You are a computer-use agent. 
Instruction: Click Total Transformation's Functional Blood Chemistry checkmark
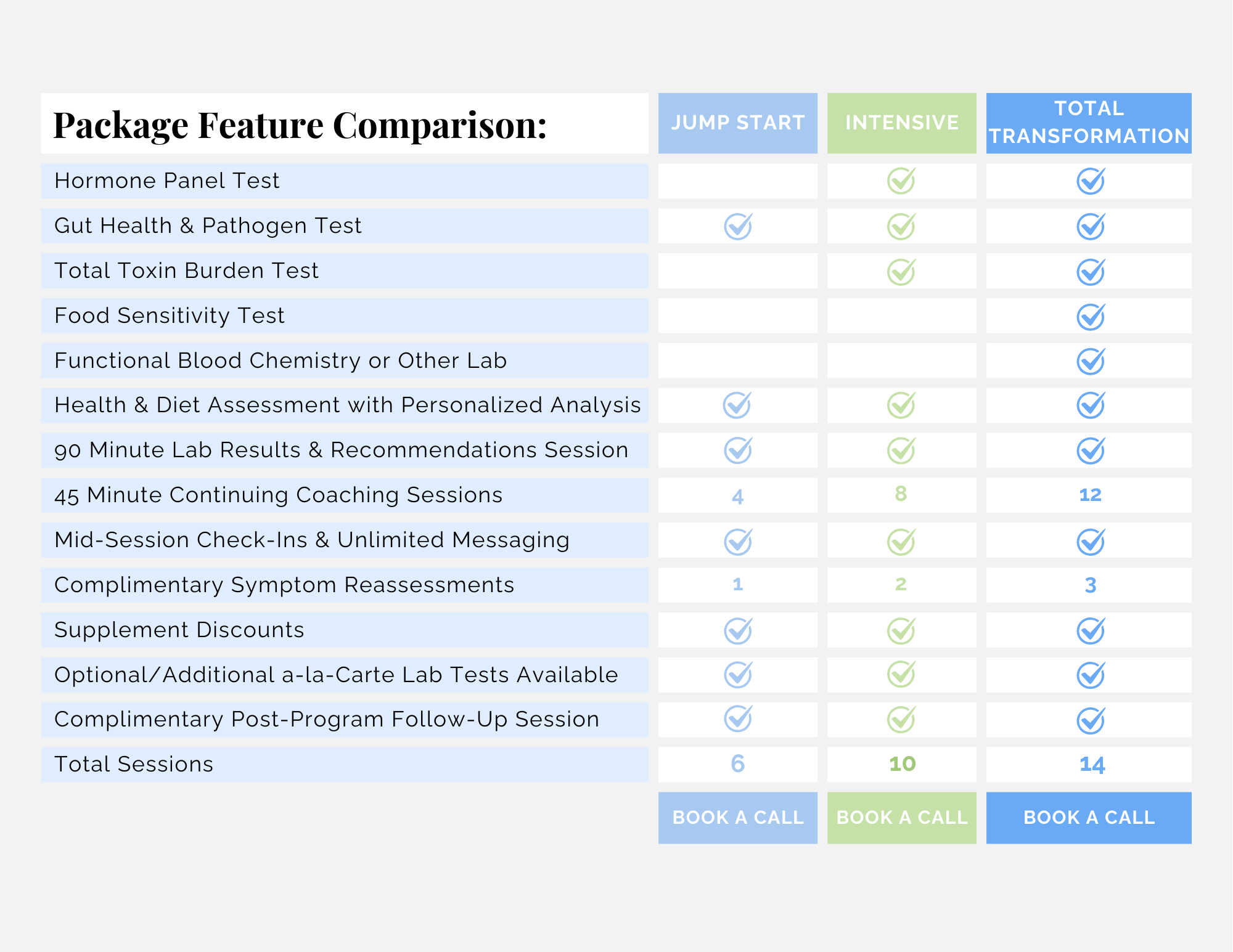(1090, 361)
